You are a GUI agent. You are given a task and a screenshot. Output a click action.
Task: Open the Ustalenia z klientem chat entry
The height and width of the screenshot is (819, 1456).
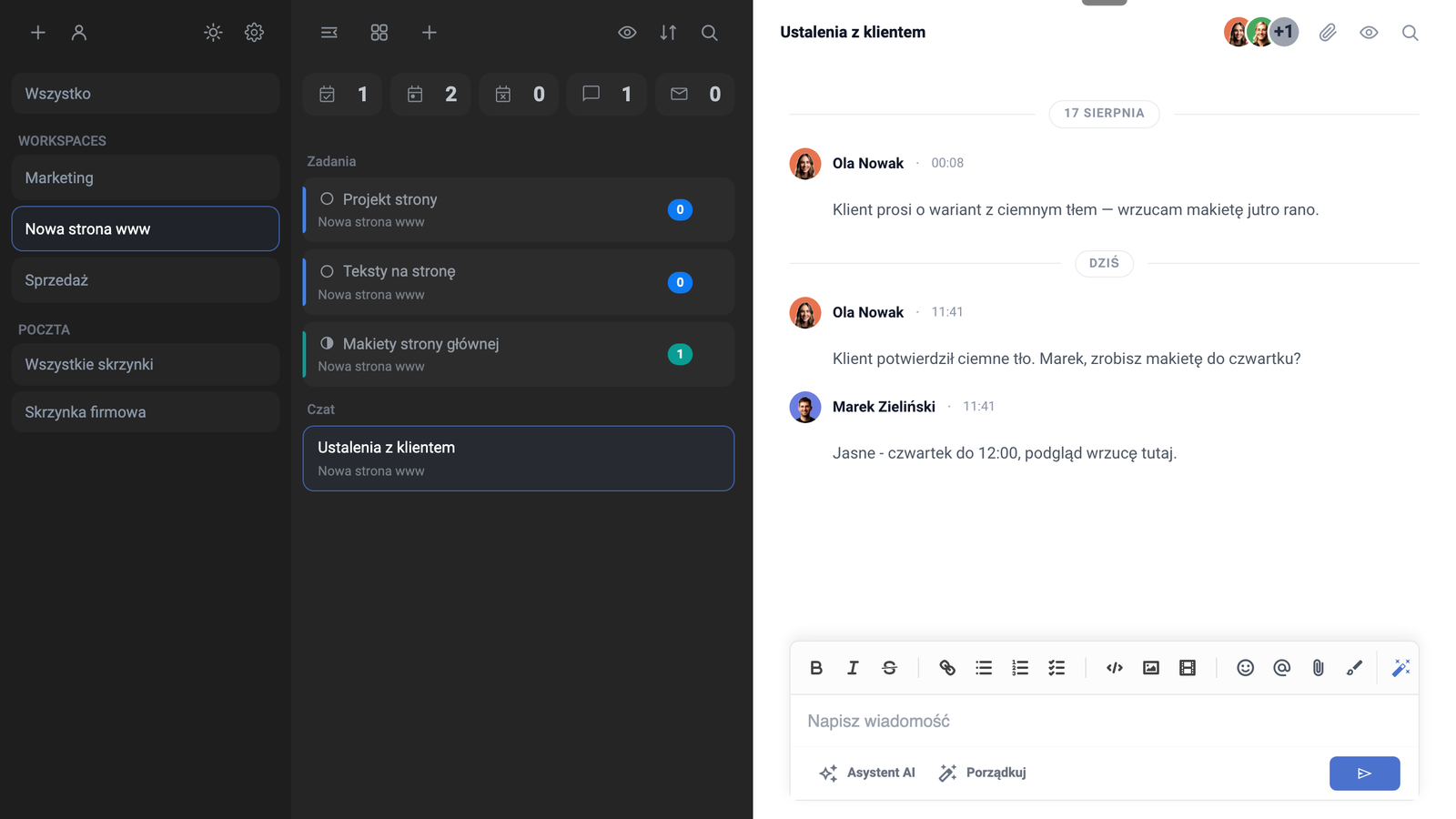pos(519,459)
